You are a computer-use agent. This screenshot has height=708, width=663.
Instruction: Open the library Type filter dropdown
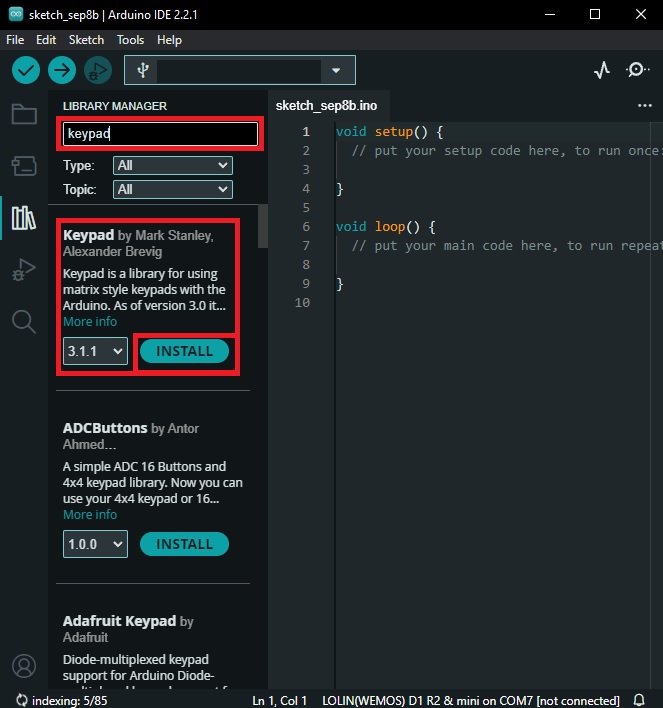click(x=173, y=165)
